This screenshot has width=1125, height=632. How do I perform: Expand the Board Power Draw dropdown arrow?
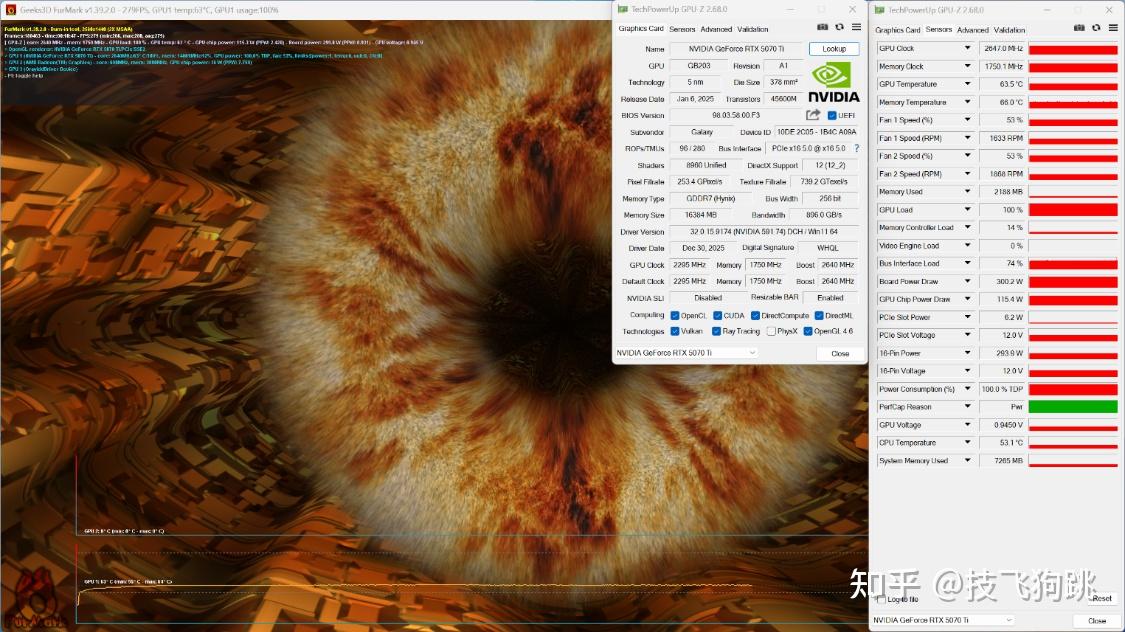point(967,281)
